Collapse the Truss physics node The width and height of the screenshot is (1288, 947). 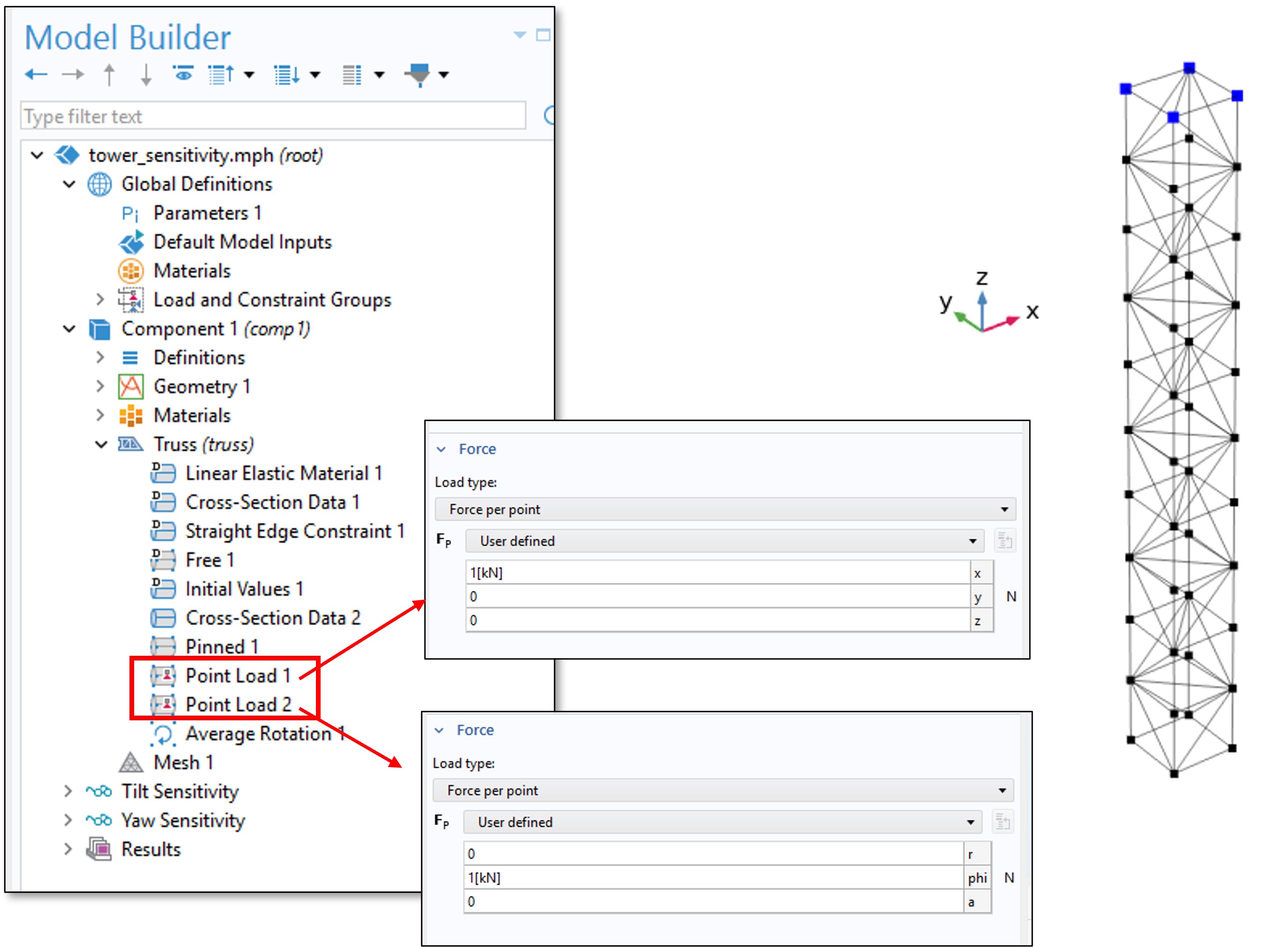click(101, 444)
